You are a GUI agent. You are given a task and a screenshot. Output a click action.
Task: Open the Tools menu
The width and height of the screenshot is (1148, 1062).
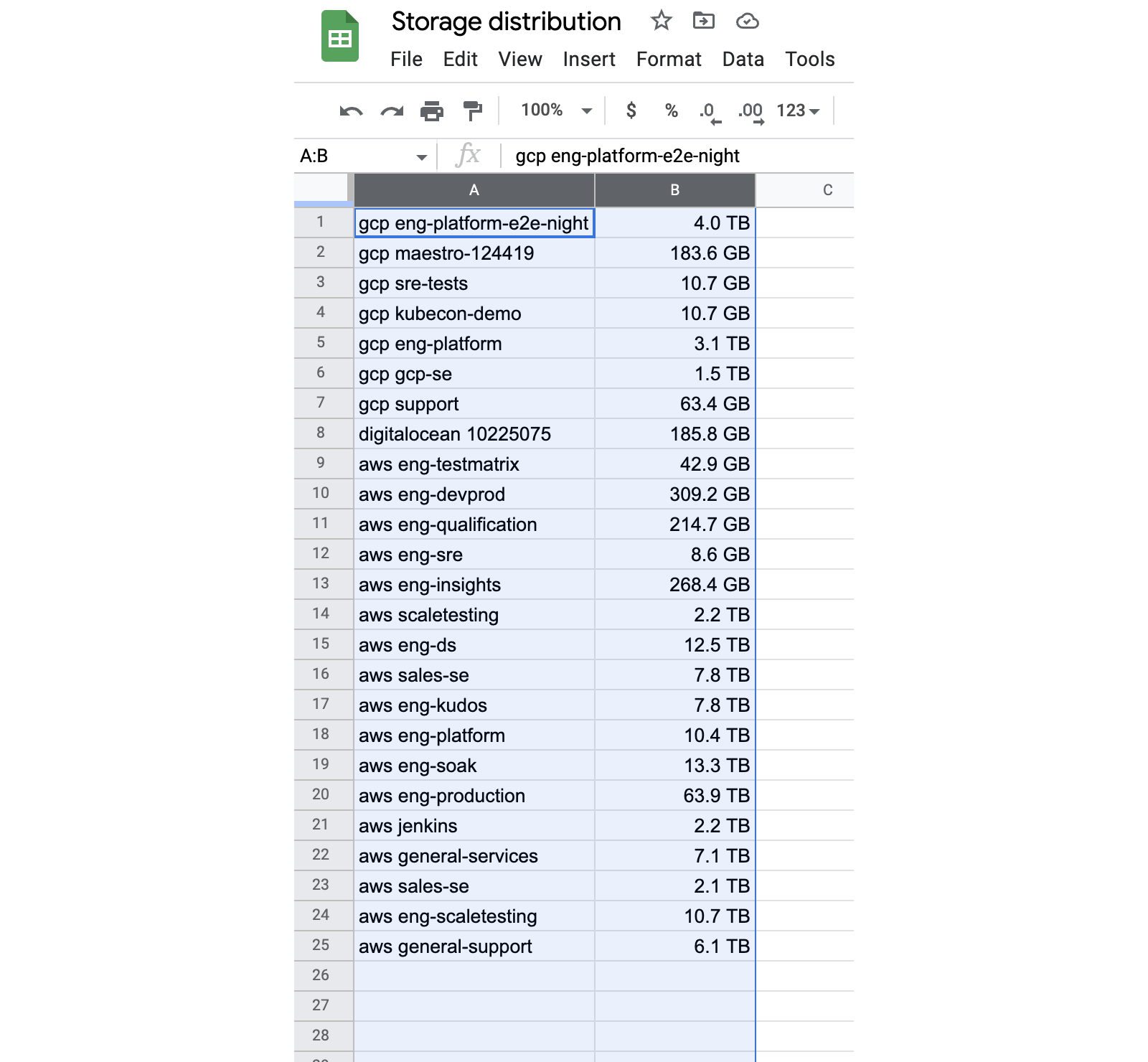click(809, 59)
